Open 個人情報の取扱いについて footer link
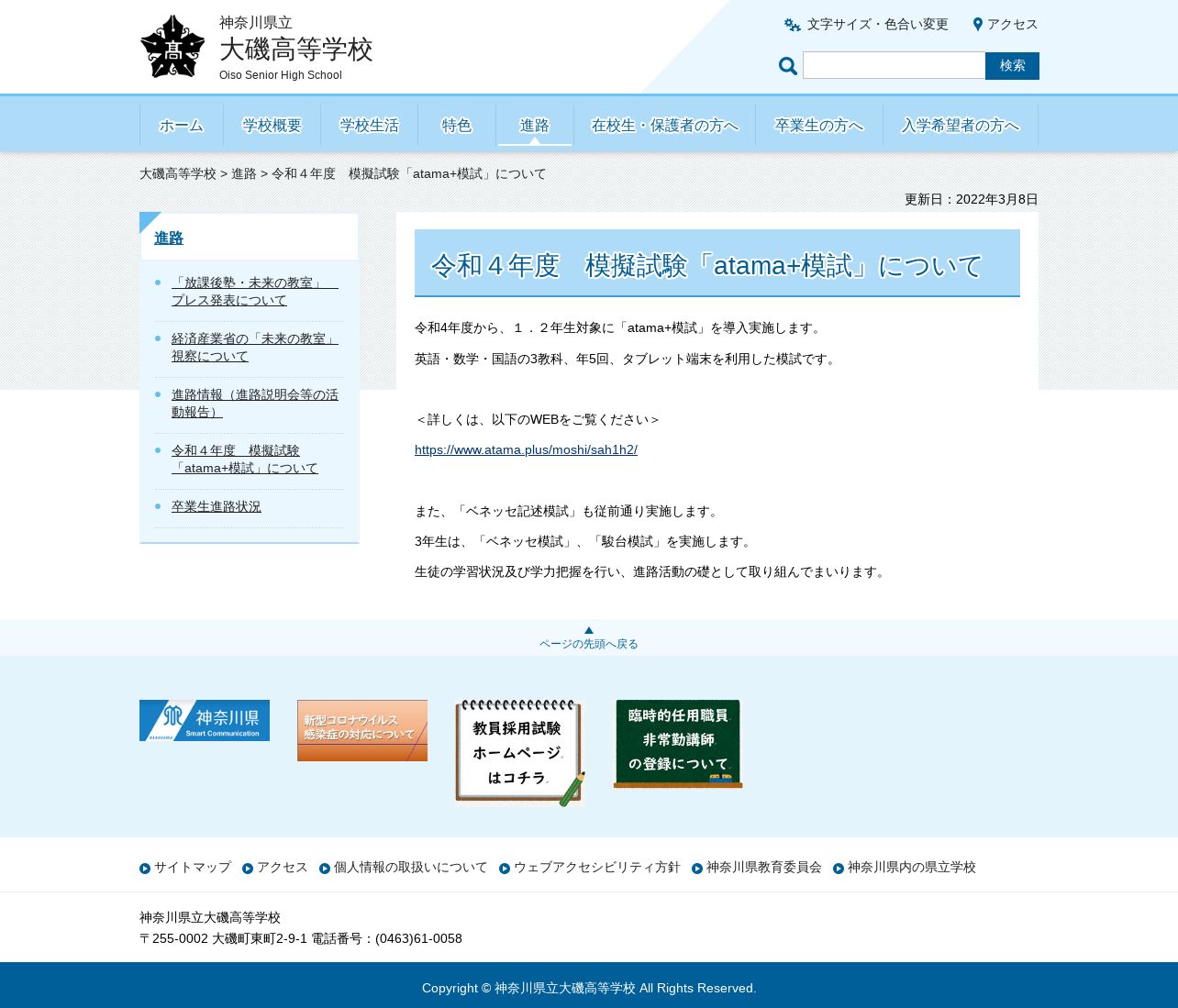Image resolution: width=1178 pixels, height=1008 pixels. (411, 868)
